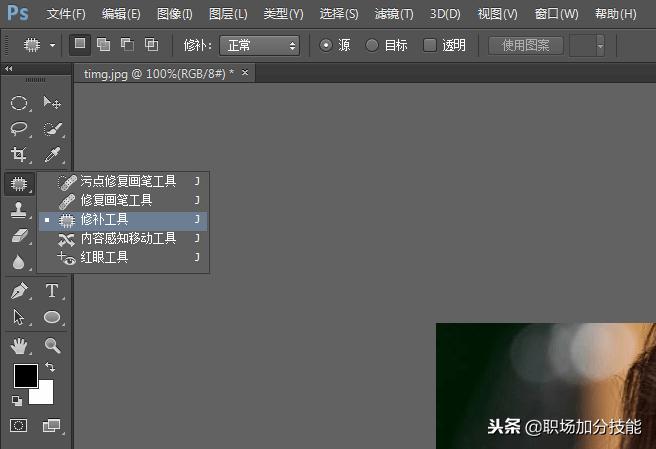Open the pattern picker dropdown arrow
This screenshot has height=449, width=656.
click(600, 46)
